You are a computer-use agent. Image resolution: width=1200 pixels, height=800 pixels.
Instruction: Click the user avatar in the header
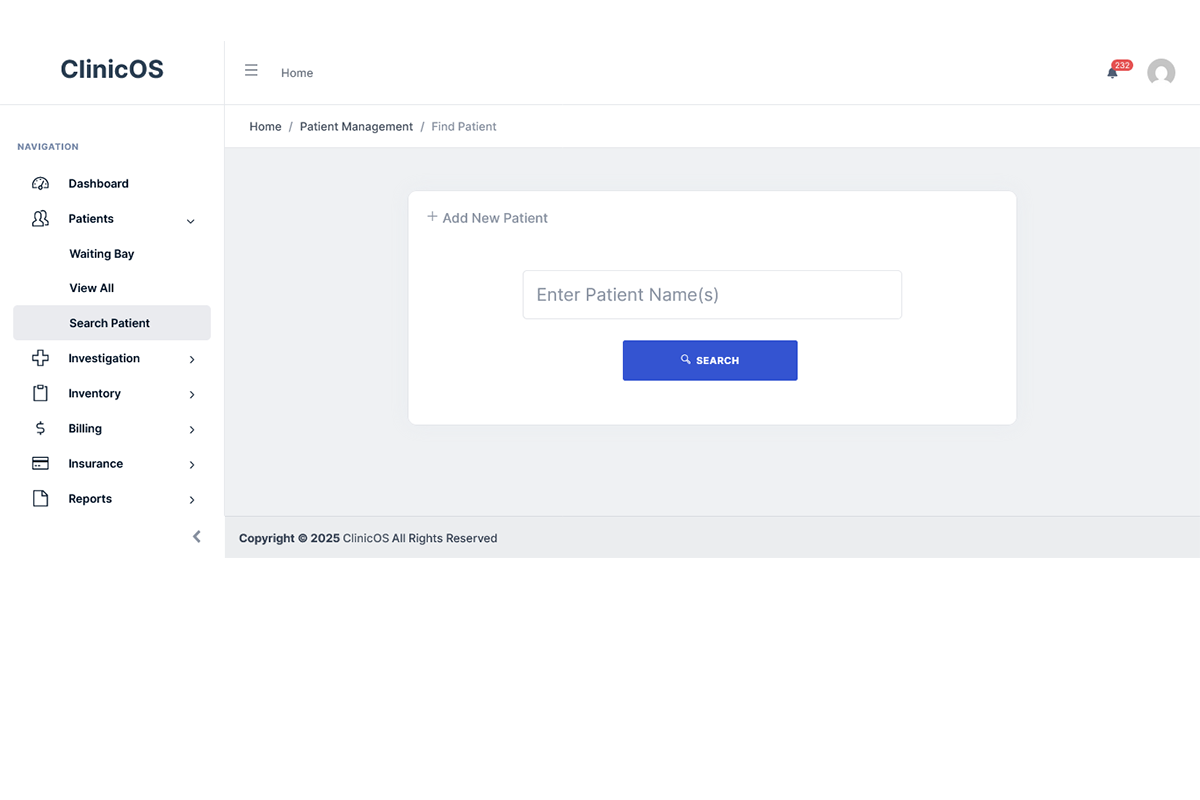pyautogui.click(x=1161, y=72)
